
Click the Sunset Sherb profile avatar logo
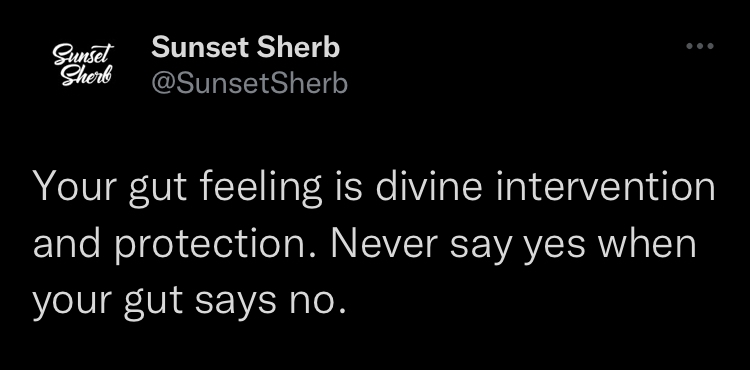[83, 65]
